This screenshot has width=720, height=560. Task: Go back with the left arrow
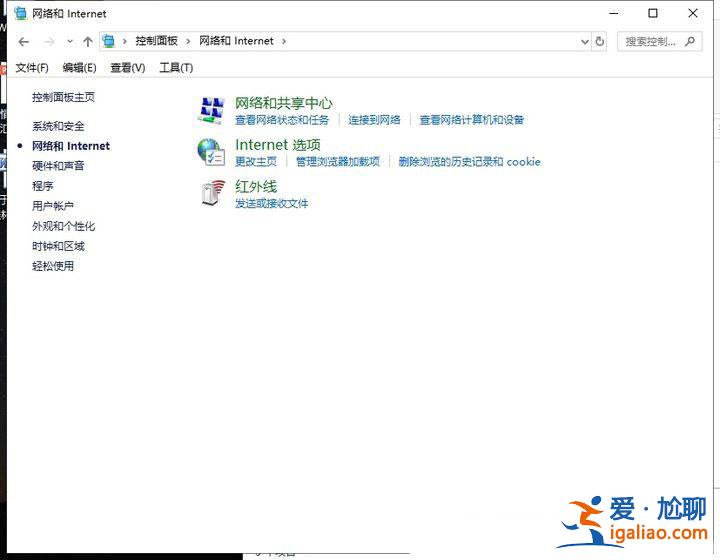(23, 42)
